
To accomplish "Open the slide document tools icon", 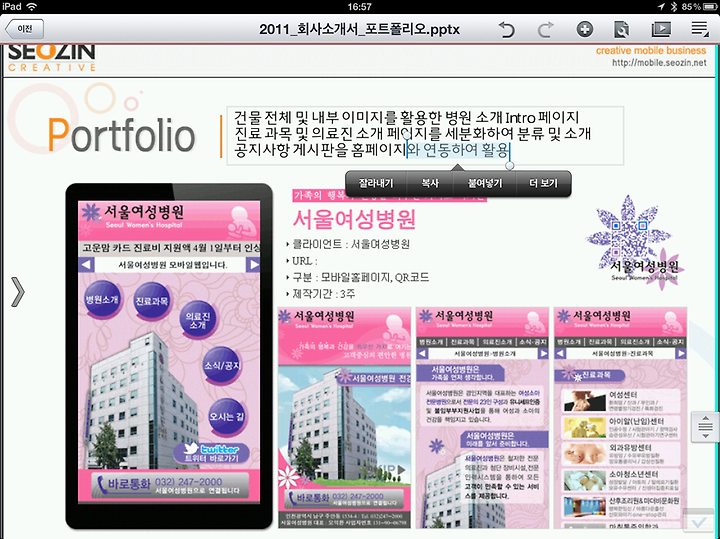I will click(621, 29).
